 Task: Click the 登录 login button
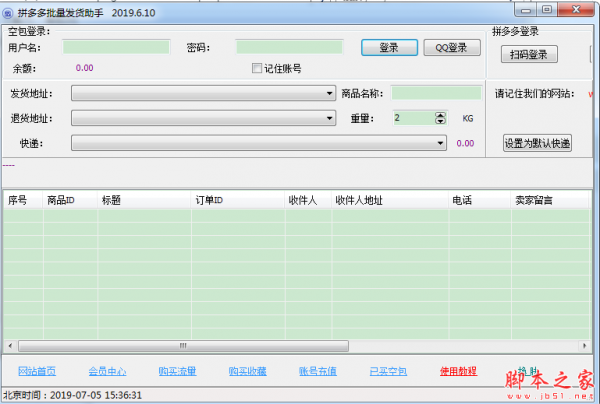(x=389, y=47)
